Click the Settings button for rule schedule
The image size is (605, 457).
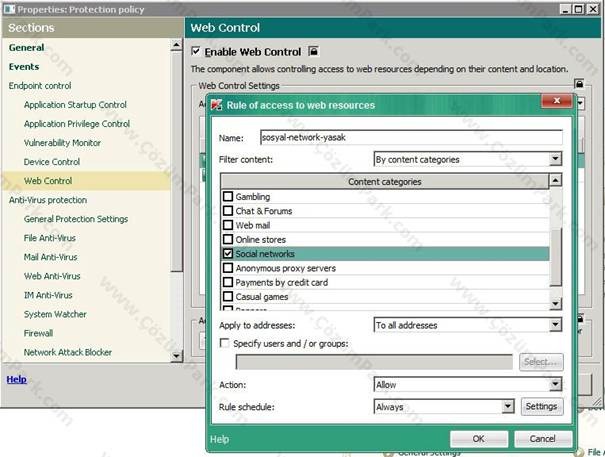point(542,406)
